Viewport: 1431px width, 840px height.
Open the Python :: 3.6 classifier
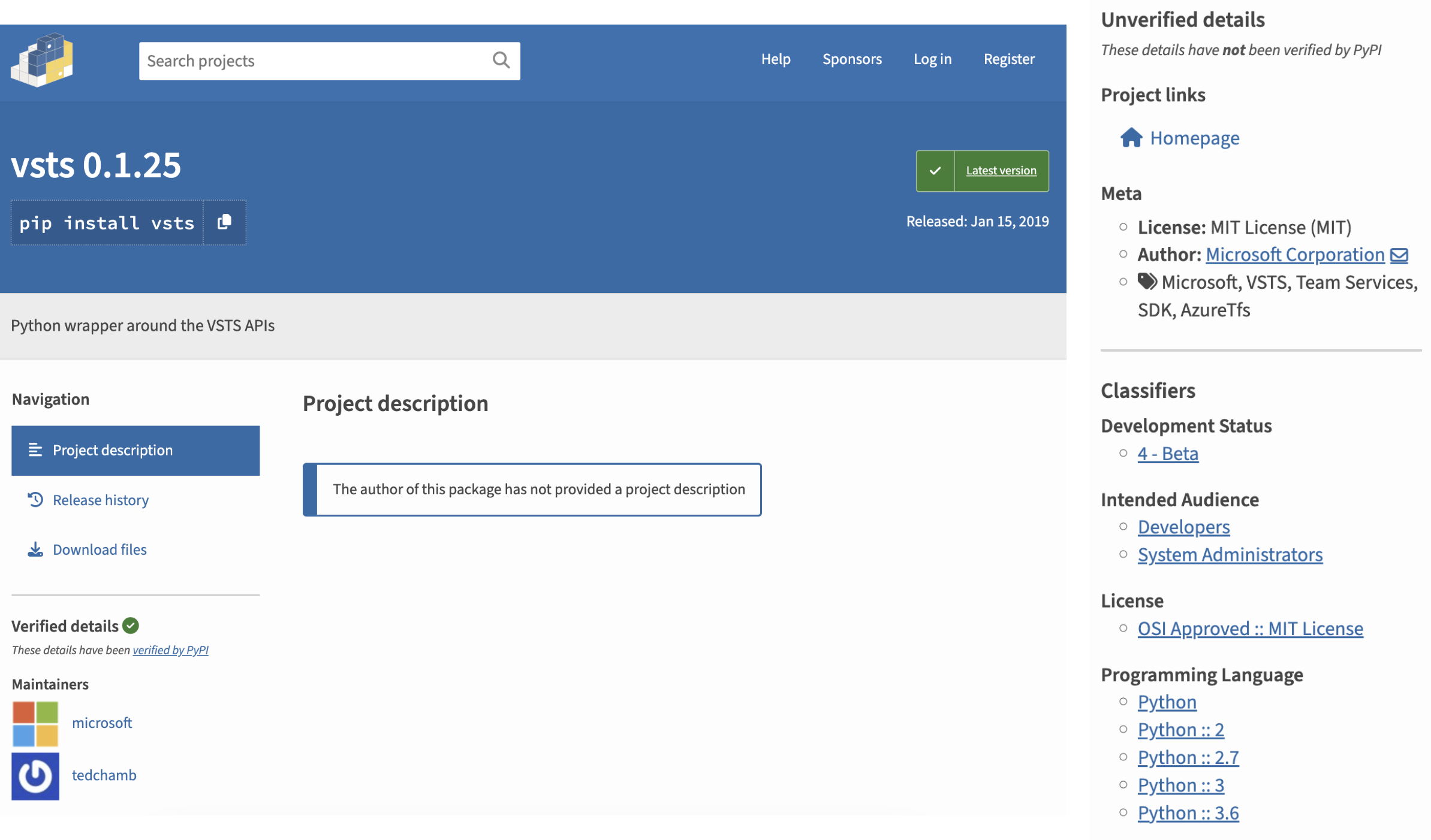point(1188,813)
